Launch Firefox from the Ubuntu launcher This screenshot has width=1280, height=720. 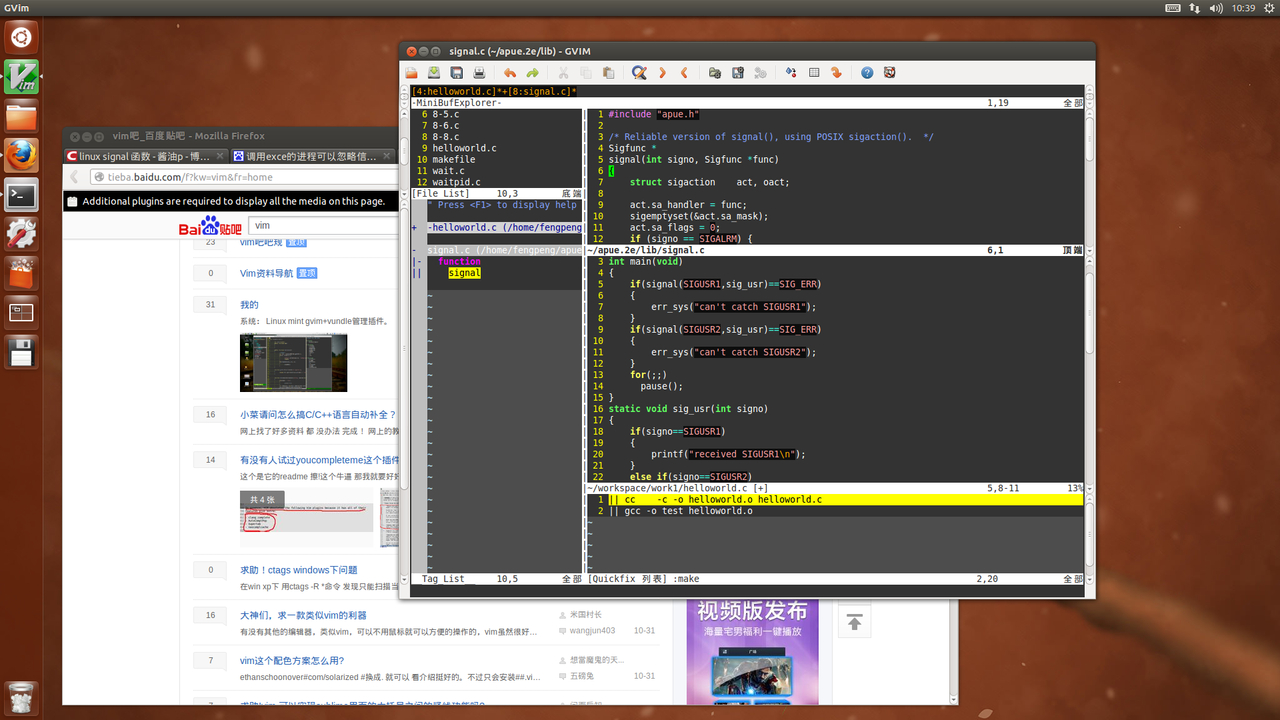21,155
